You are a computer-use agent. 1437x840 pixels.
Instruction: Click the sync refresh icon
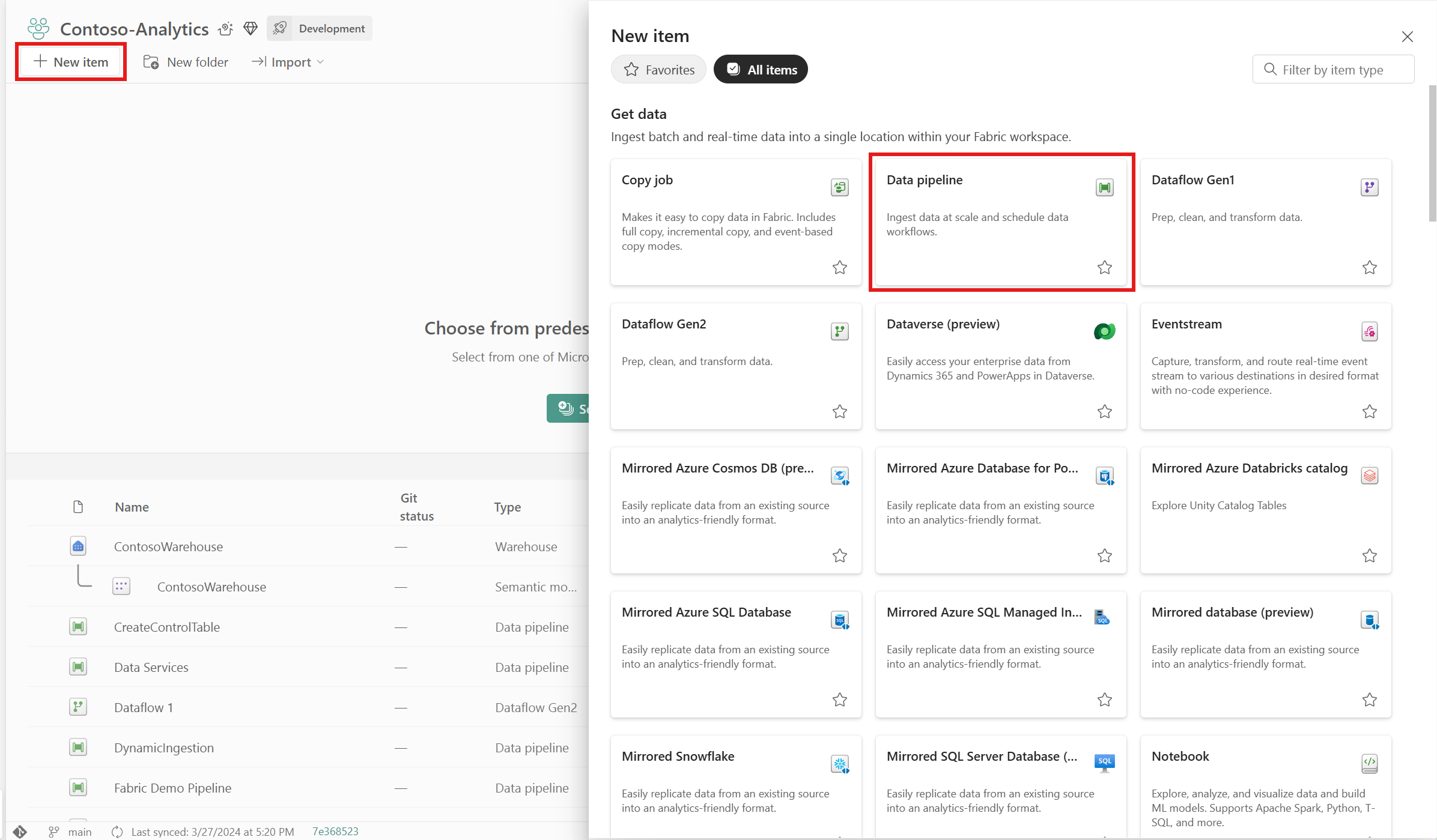(117, 832)
